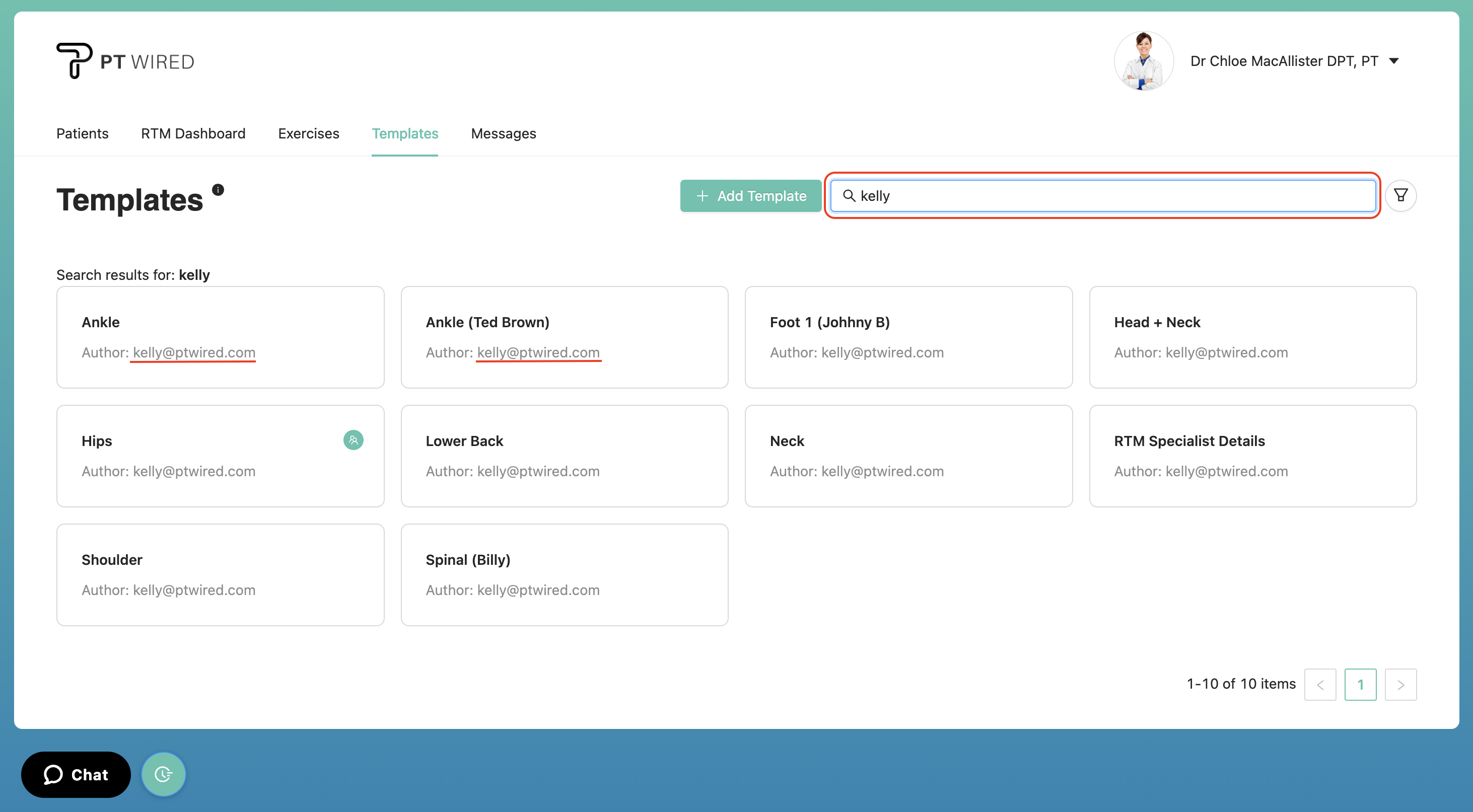The height and width of the screenshot is (812, 1473).
Task: Click the Templates info icon
Action: 218,189
